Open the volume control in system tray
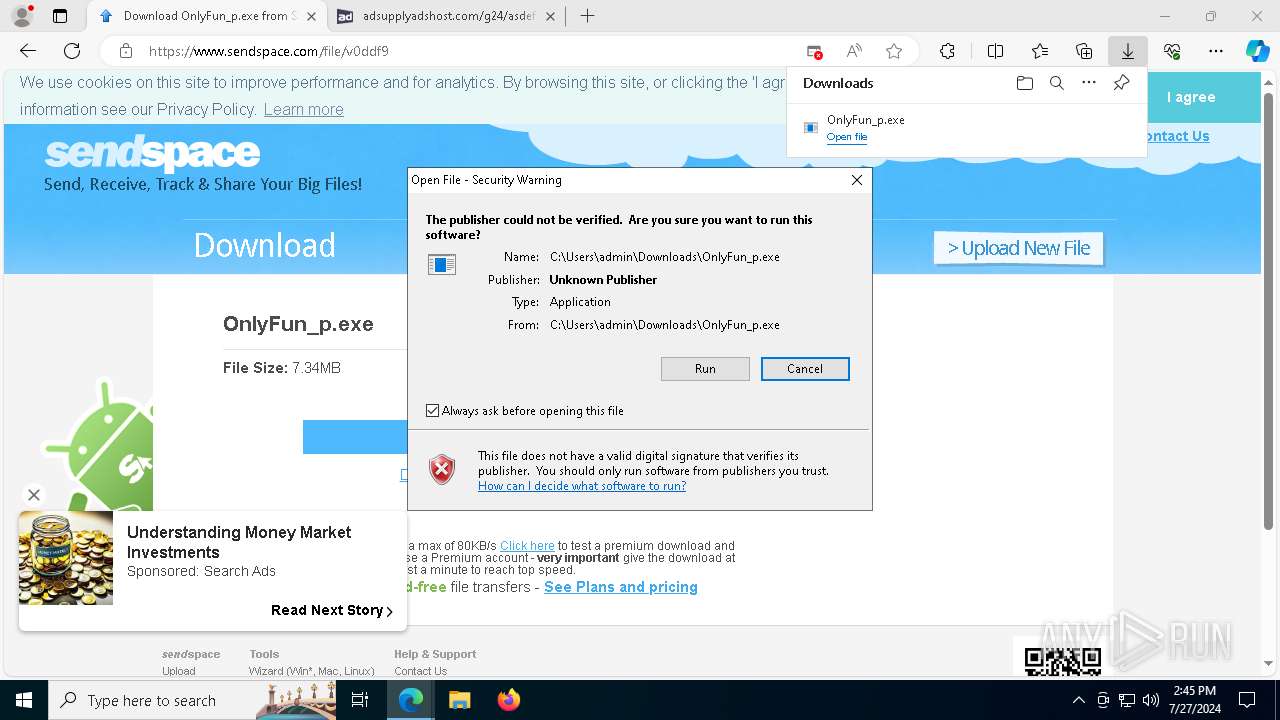Viewport: 1280px width, 720px height. (1151, 700)
